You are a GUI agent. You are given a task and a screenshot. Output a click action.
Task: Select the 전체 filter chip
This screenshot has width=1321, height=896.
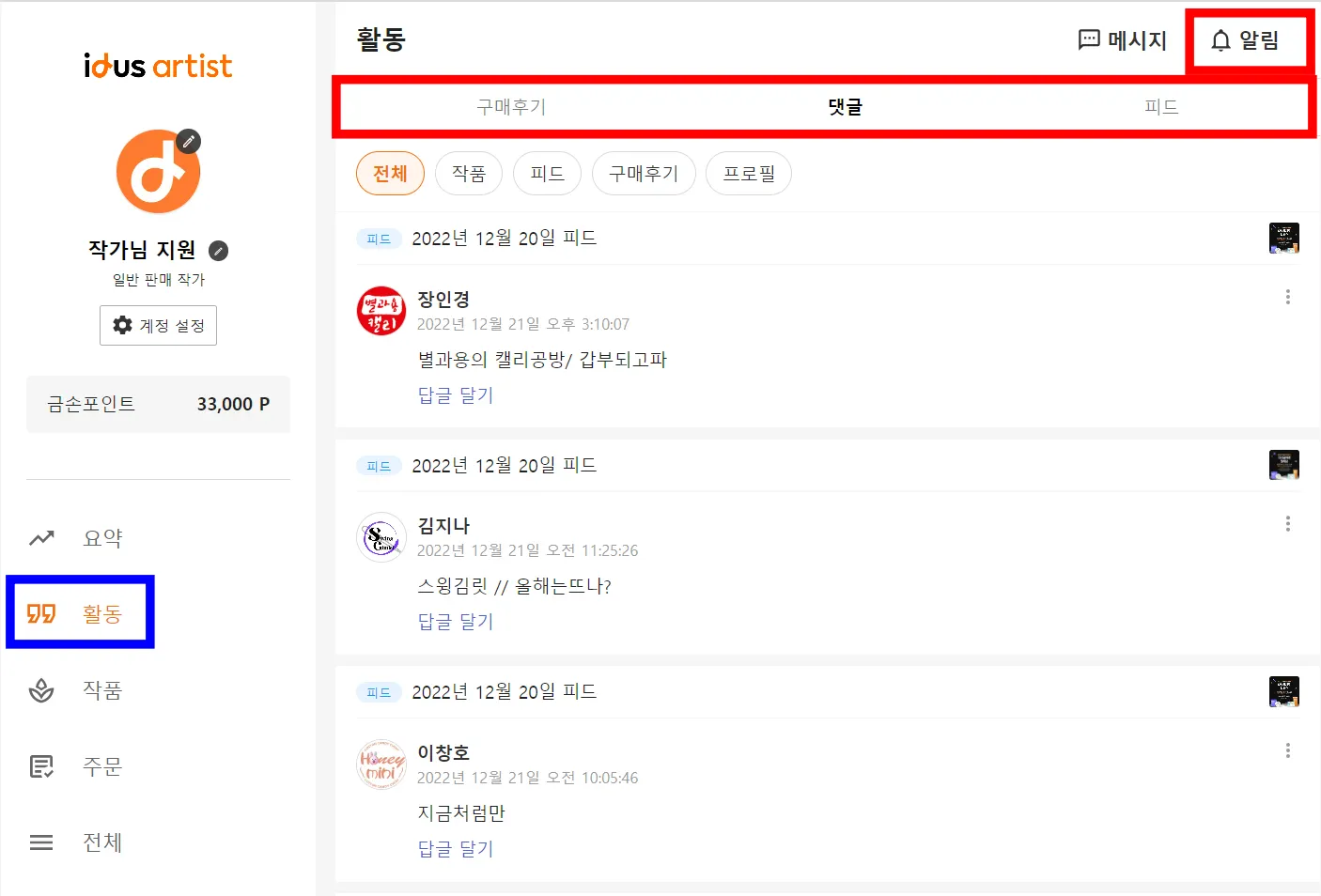(x=390, y=174)
